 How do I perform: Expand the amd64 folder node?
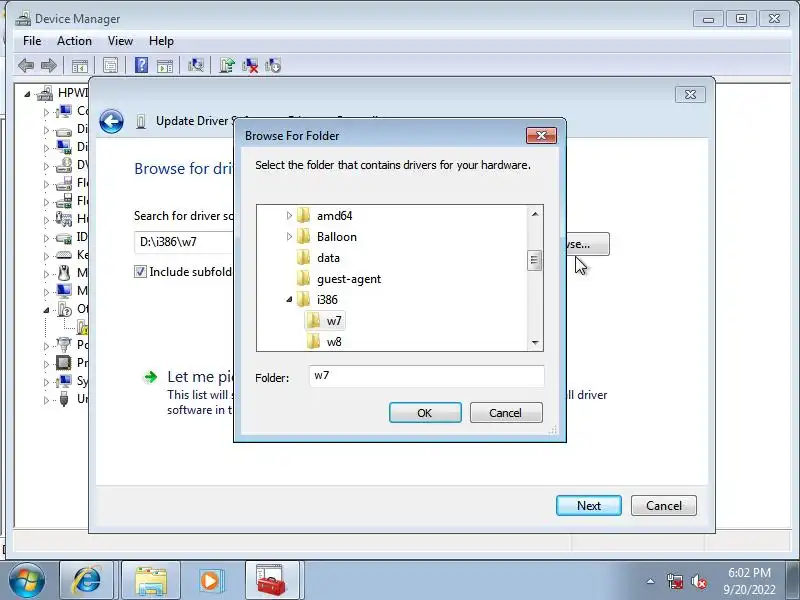tap(289, 215)
